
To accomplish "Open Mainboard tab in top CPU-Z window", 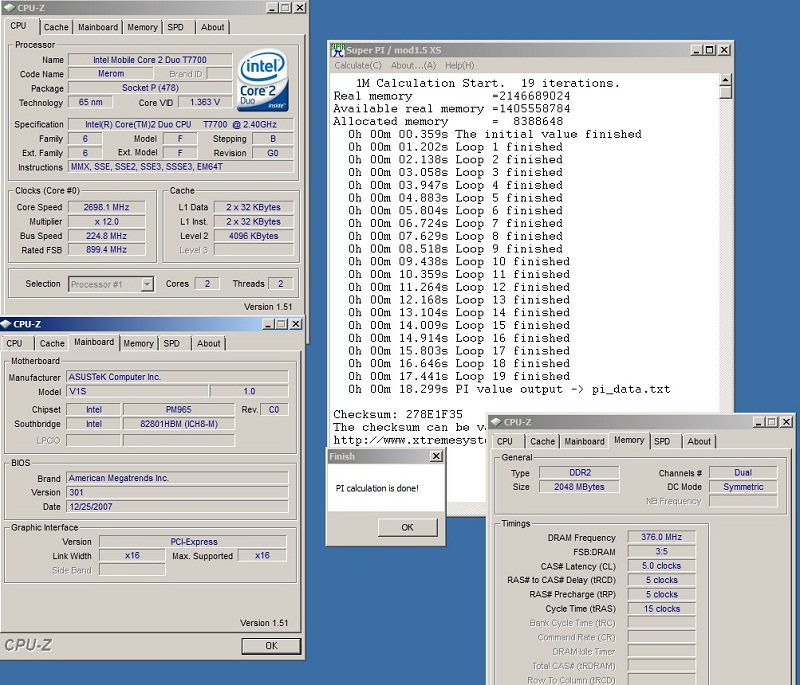I will (x=97, y=27).
